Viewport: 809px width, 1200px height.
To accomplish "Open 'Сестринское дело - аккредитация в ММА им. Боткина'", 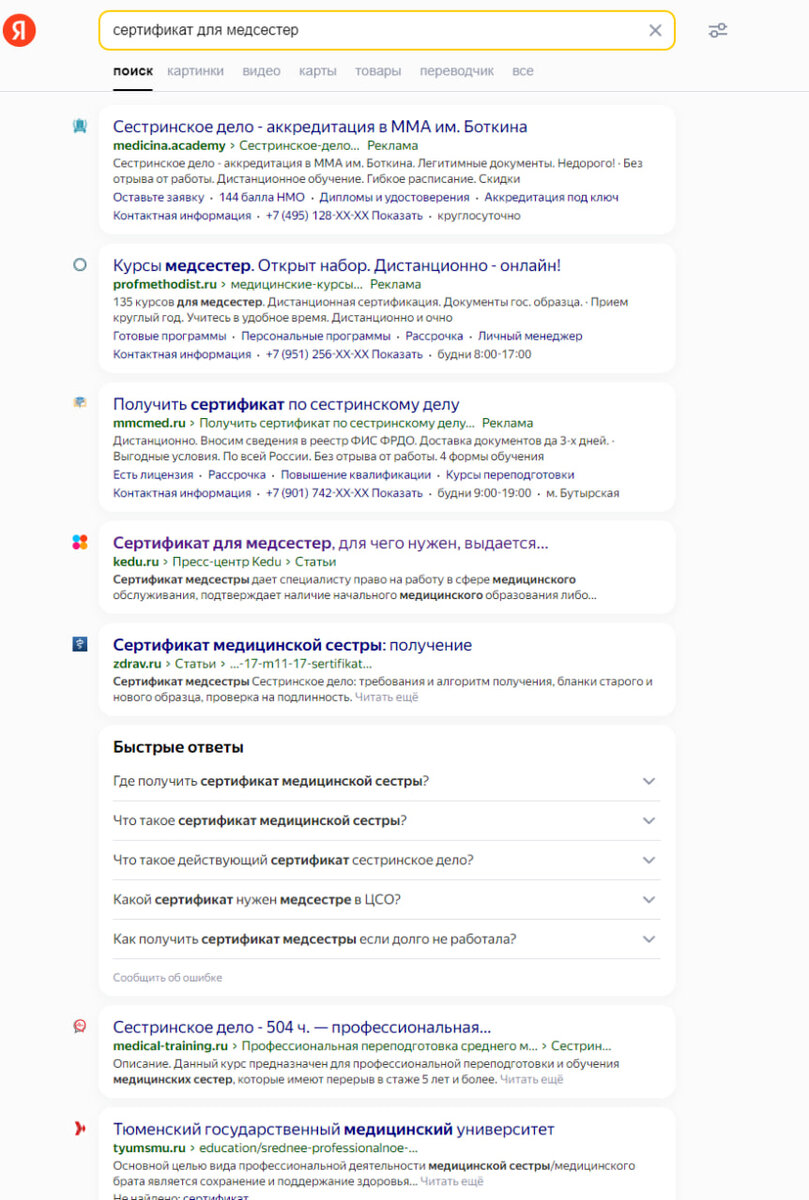I will click(320, 127).
